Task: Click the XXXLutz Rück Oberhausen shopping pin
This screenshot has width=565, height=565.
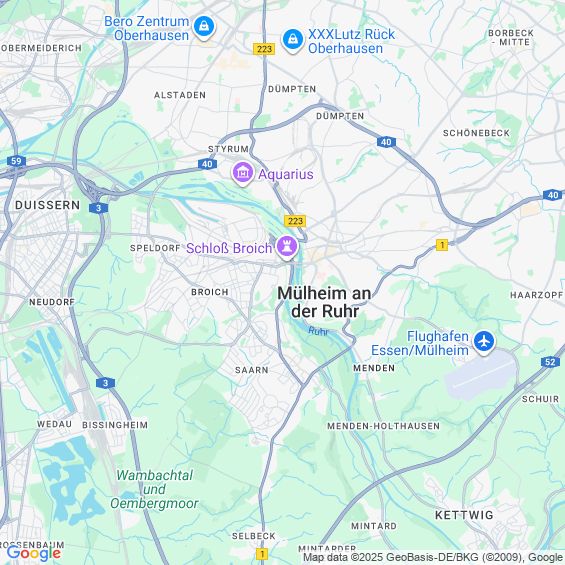Action: (x=293, y=40)
